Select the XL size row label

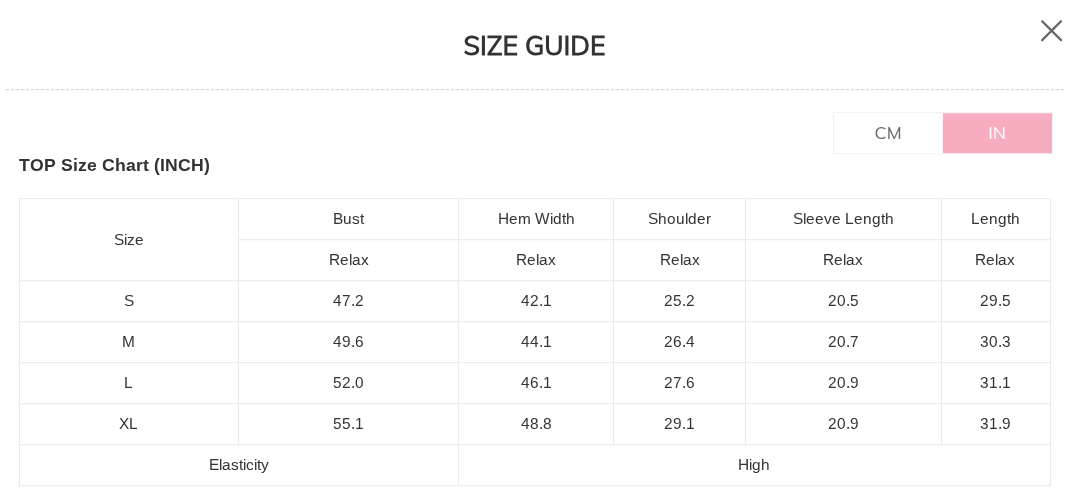coord(129,424)
